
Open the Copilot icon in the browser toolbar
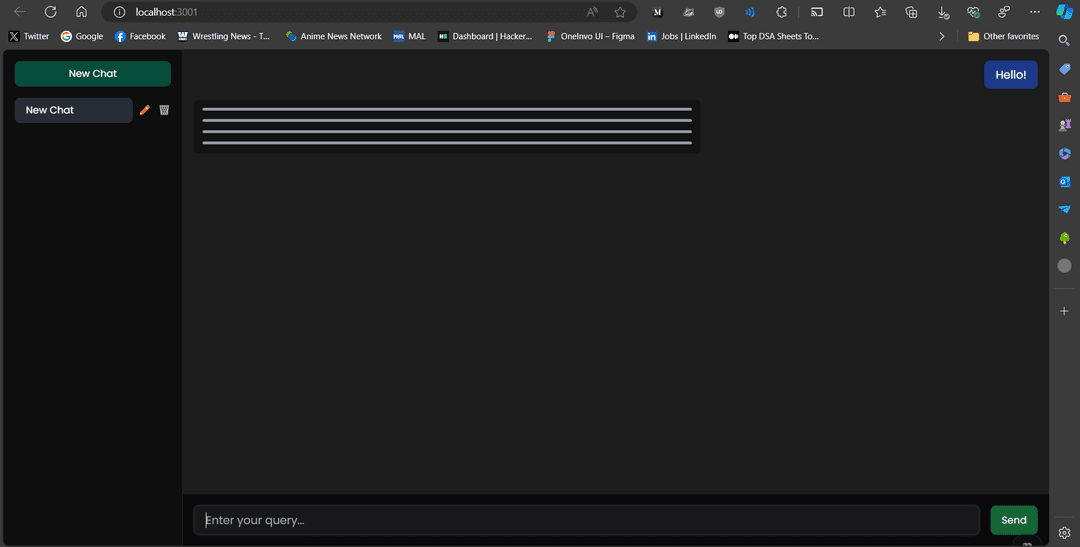coord(1064,12)
